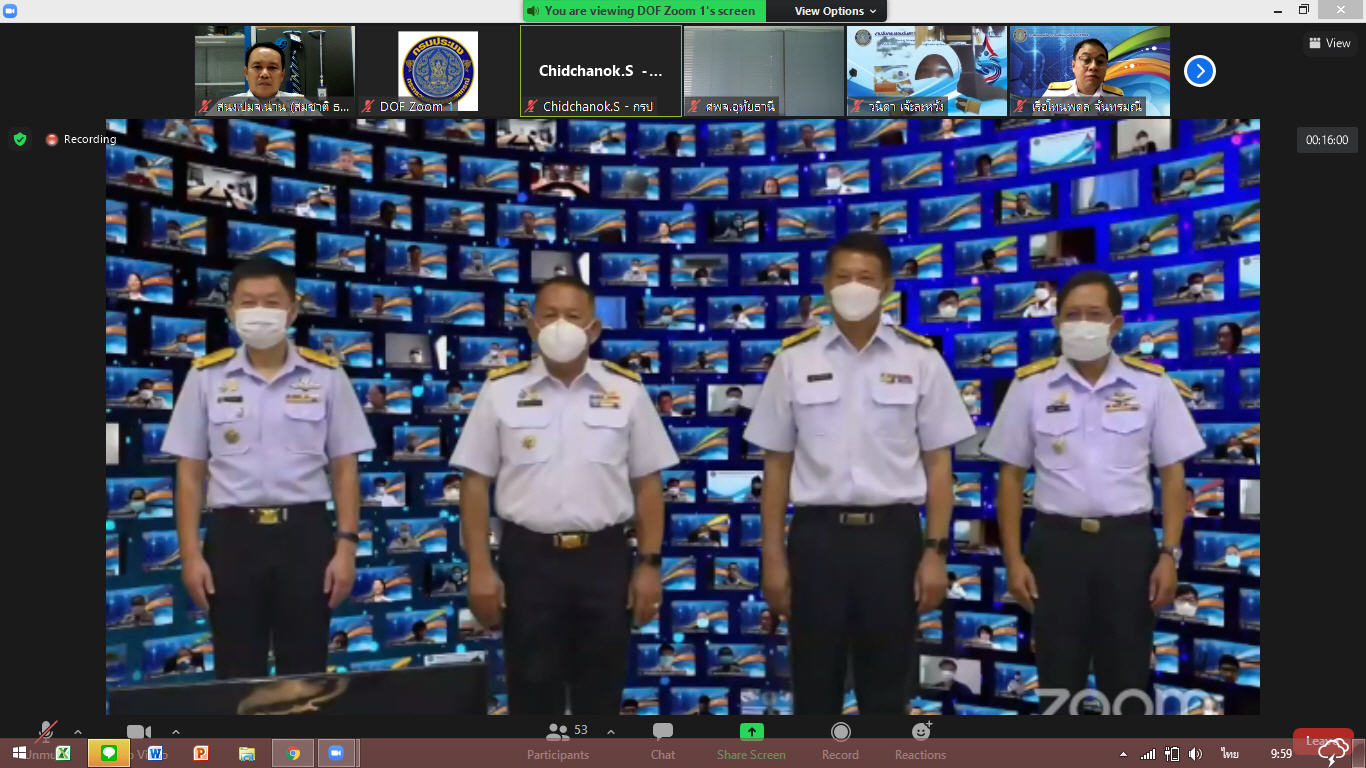Click the Leave meeting button
The width and height of the screenshot is (1366, 768).
[1322, 741]
